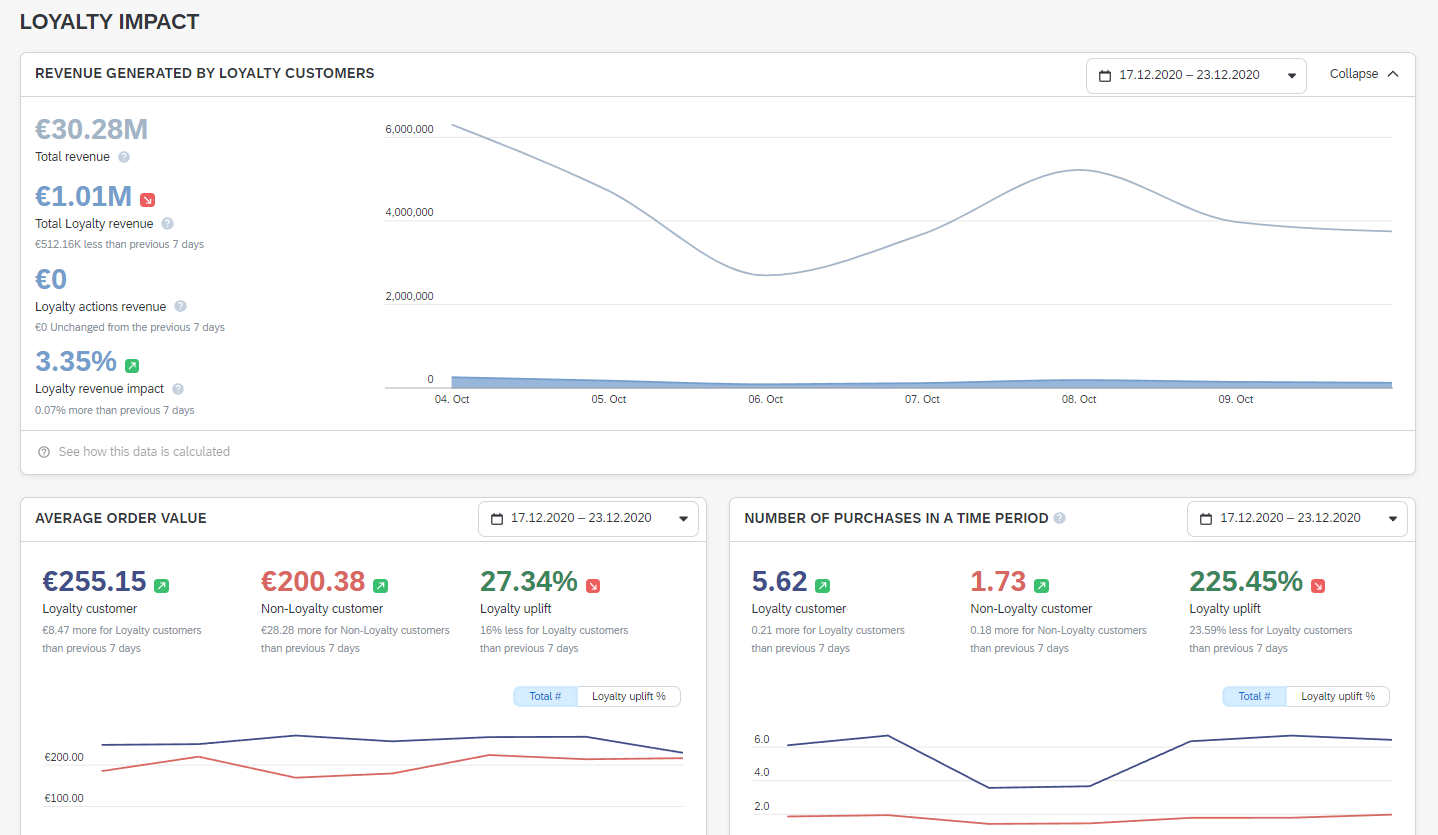Click the Total Loyalty revenue question mark icon

166,223
